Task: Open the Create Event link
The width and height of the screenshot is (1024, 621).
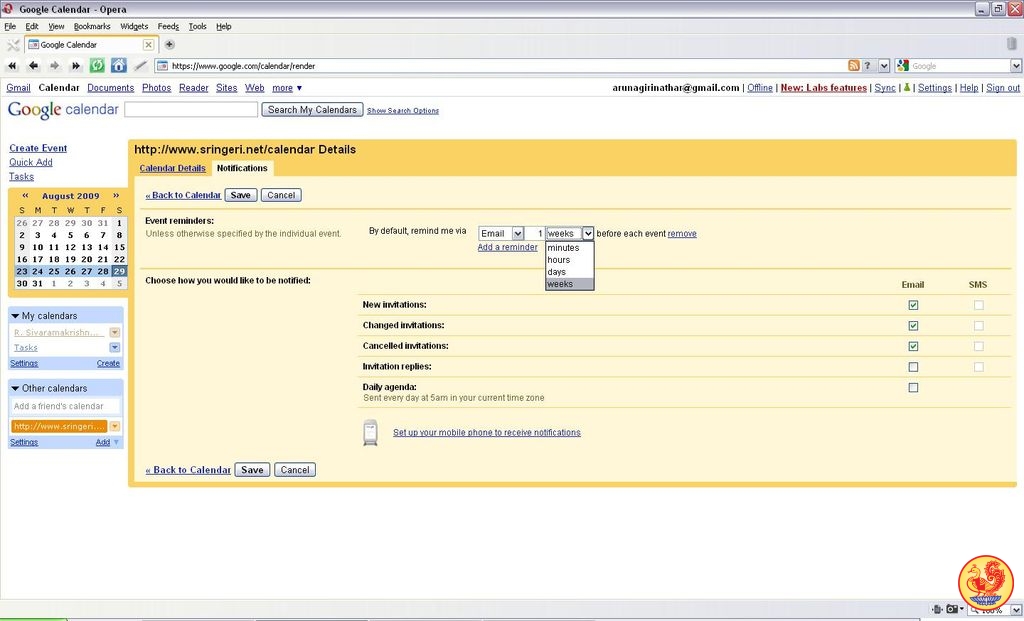Action: click(x=38, y=148)
